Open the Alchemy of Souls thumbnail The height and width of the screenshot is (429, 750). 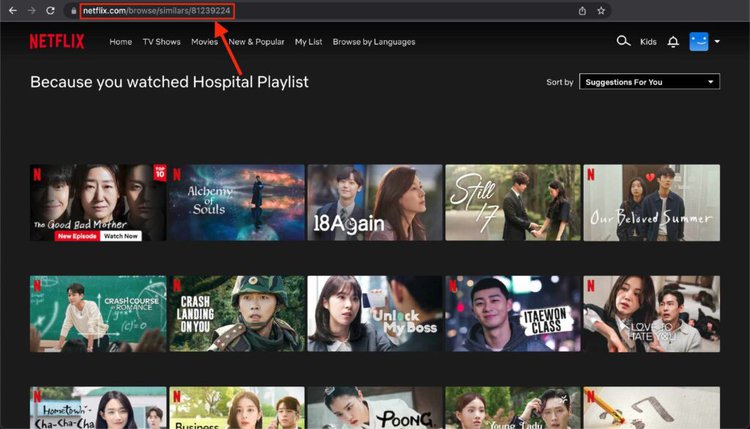[237, 203]
